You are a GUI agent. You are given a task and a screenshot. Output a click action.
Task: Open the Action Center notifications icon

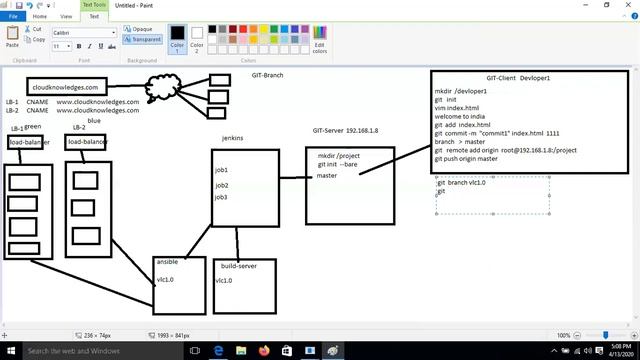tap(599, 351)
